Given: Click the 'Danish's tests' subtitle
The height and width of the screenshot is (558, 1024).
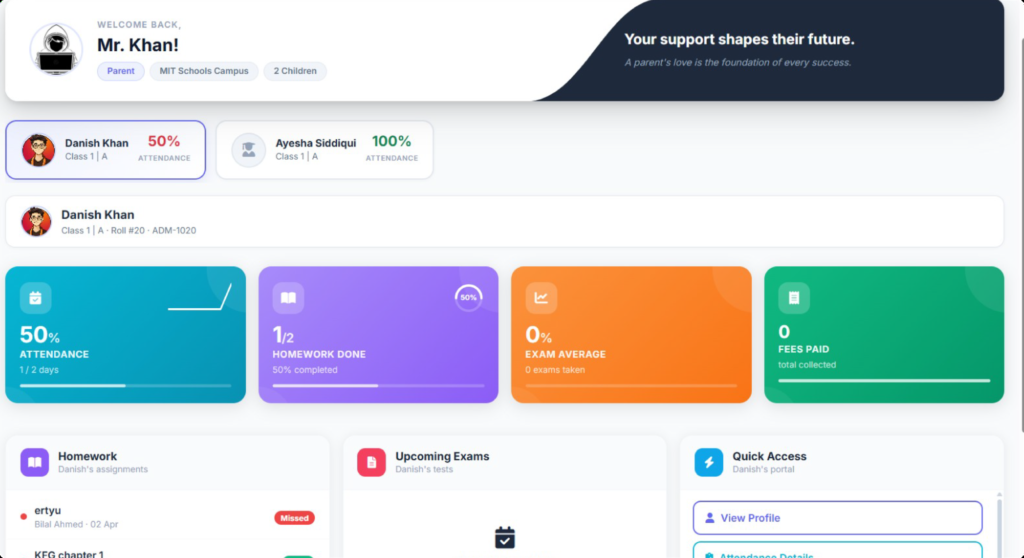Looking at the screenshot, I should [424, 469].
